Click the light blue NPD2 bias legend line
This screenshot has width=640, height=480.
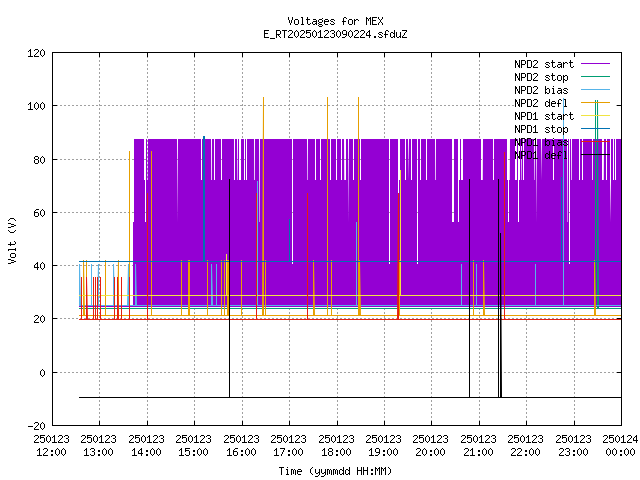[596, 90]
